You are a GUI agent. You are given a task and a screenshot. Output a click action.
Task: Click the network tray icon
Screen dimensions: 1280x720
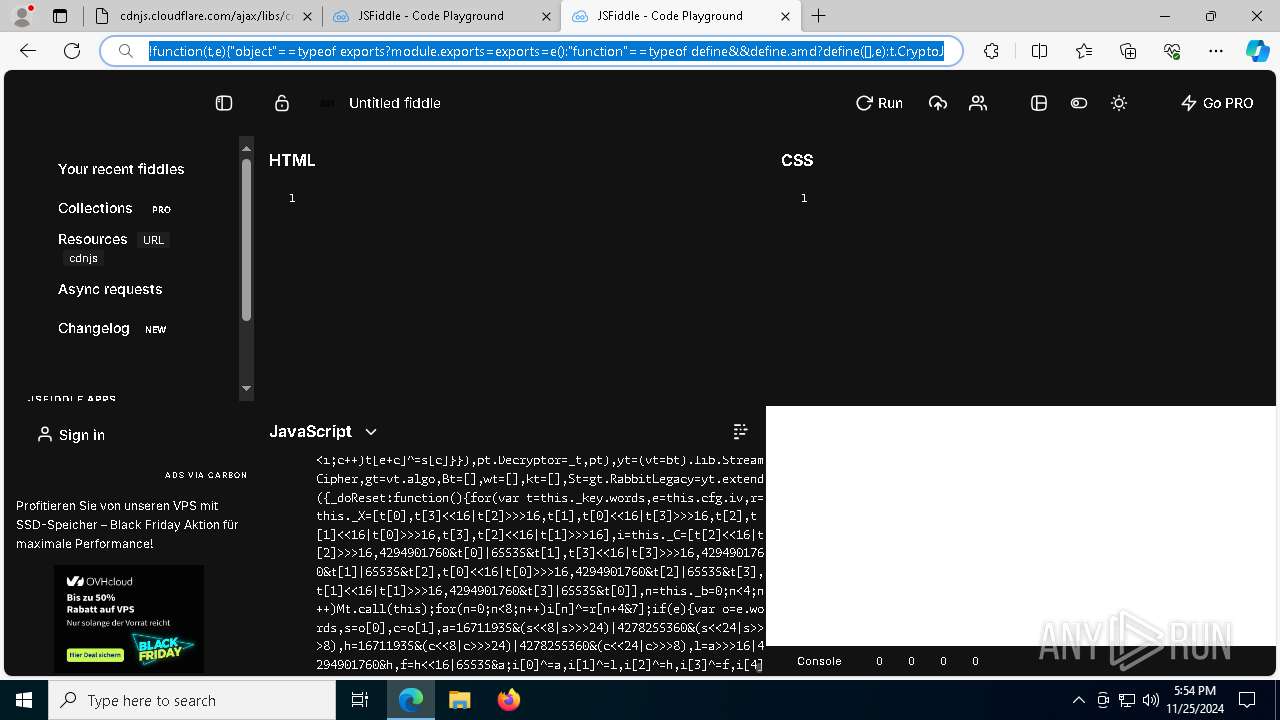pyautogui.click(x=1127, y=700)
